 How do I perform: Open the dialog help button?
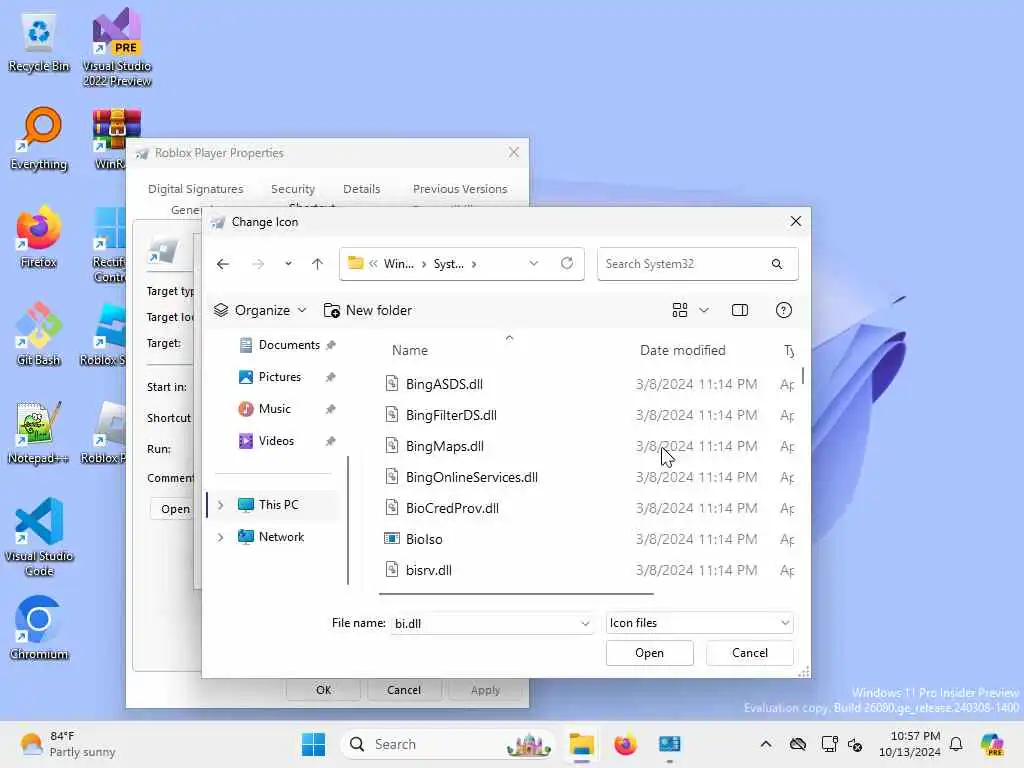pyautogui.click(x=784, y=310)
